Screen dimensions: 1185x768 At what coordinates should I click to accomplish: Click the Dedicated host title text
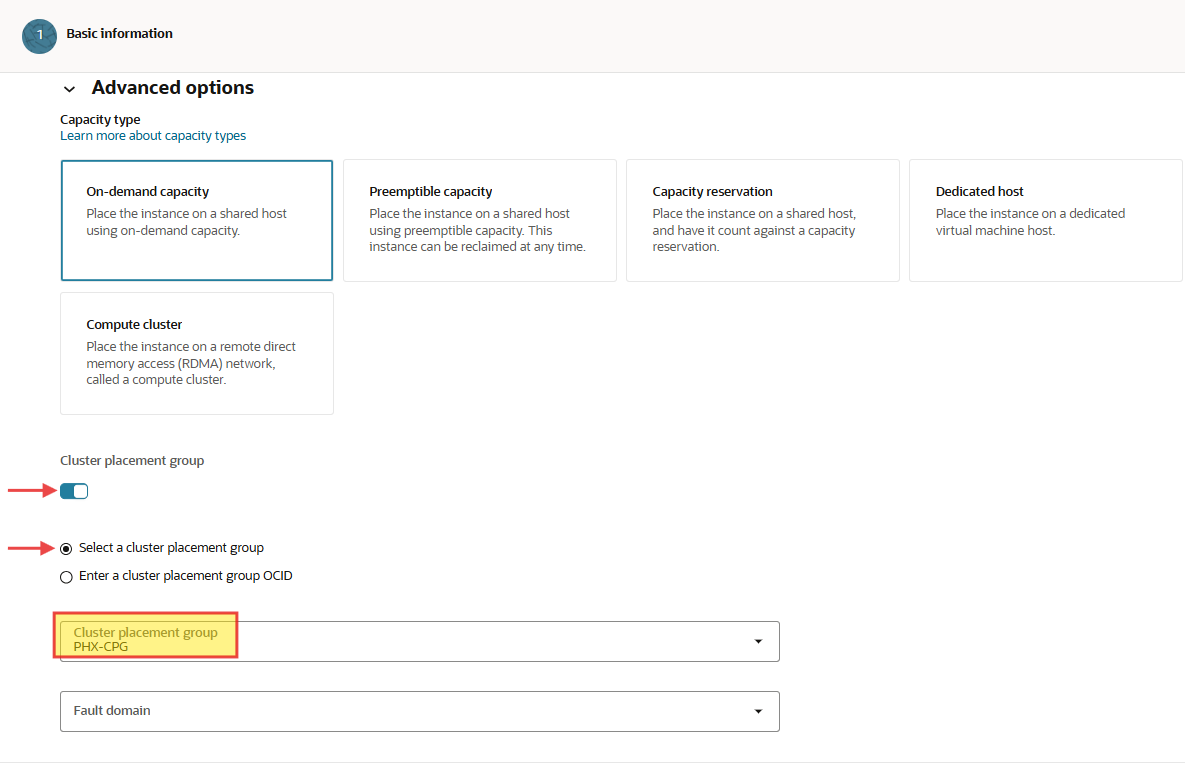coord(980,192)
